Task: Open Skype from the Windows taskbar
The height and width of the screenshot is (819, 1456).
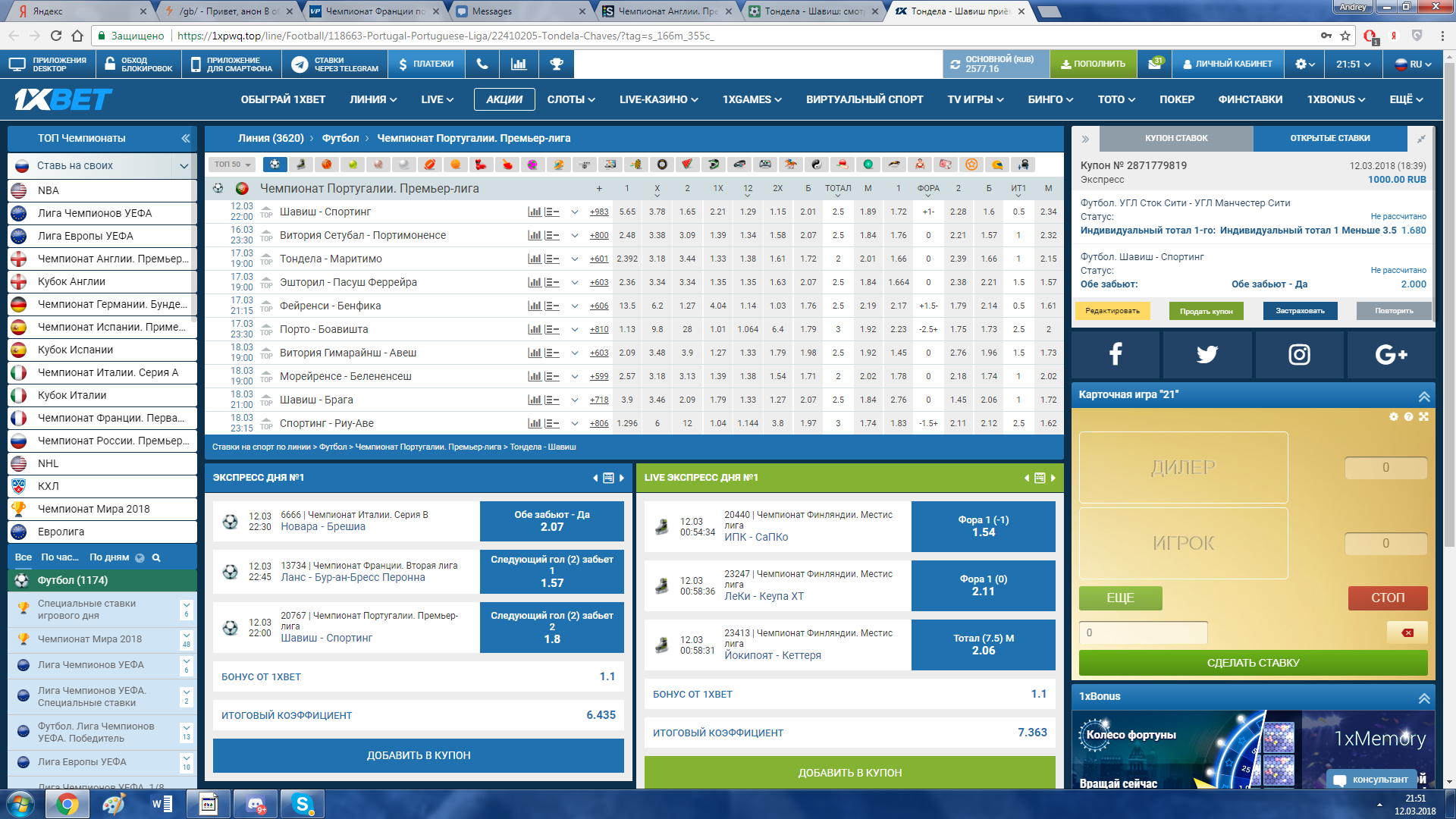Action: point(303,804)
